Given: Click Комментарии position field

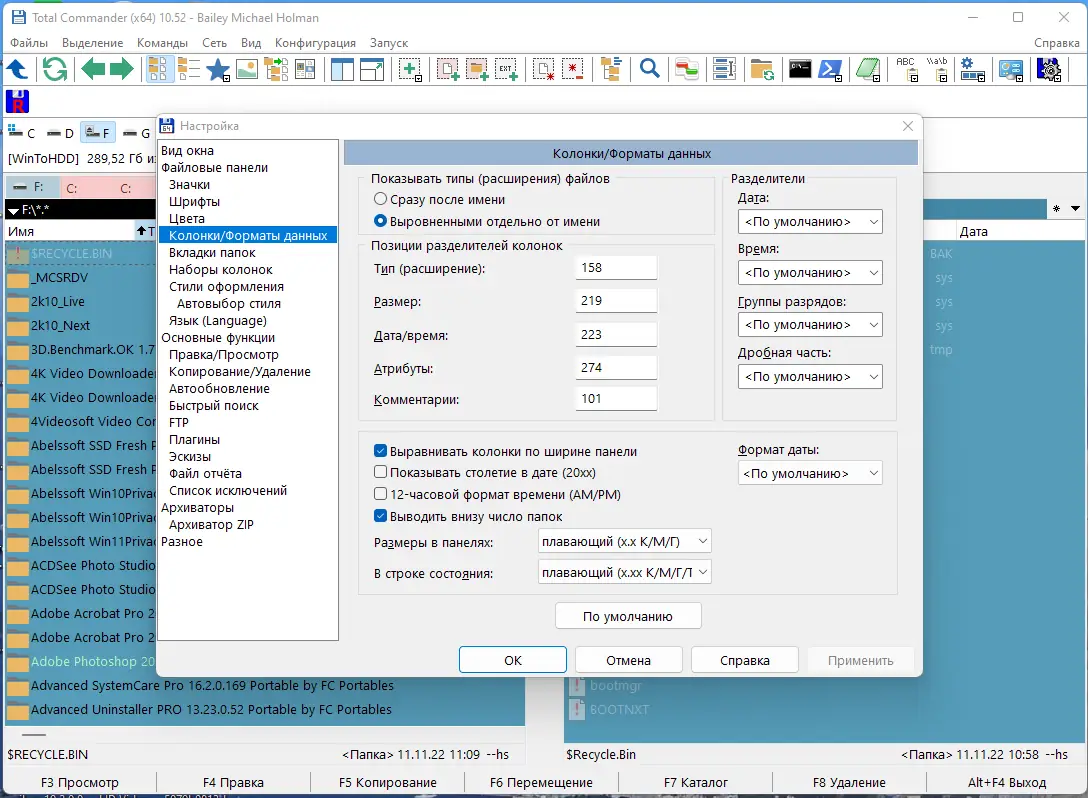Looking at the screenshot, I should coord(616,399).
